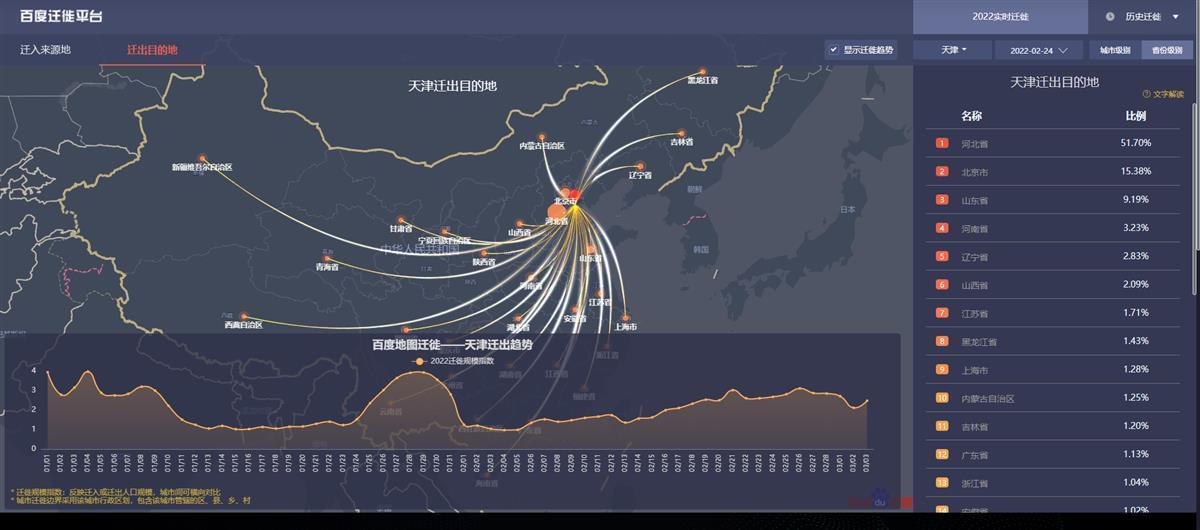Screen dimensions: 1200x530
Task: Select the 2022实时迁徙 tab
Action: pos(1000,17)
